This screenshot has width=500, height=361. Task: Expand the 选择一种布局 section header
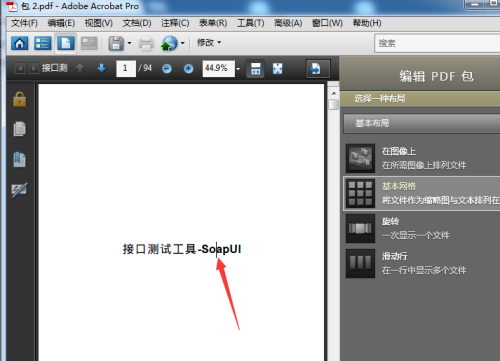(420, 98)
